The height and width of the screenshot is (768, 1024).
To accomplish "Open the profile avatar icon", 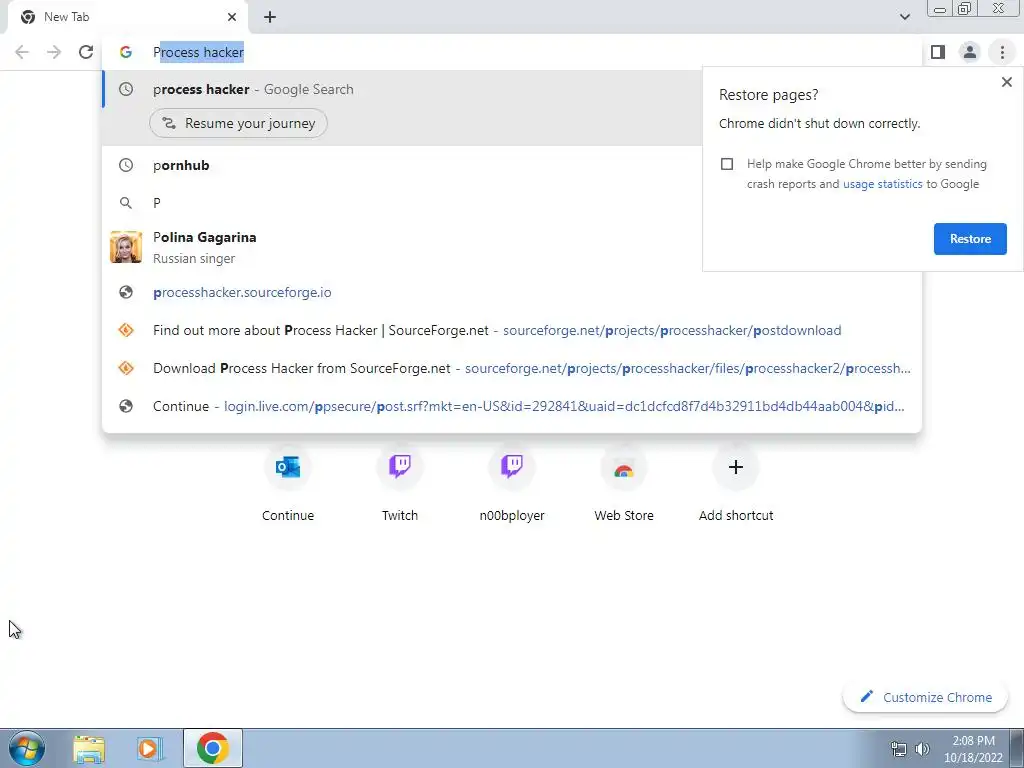I will click(970, 52).
